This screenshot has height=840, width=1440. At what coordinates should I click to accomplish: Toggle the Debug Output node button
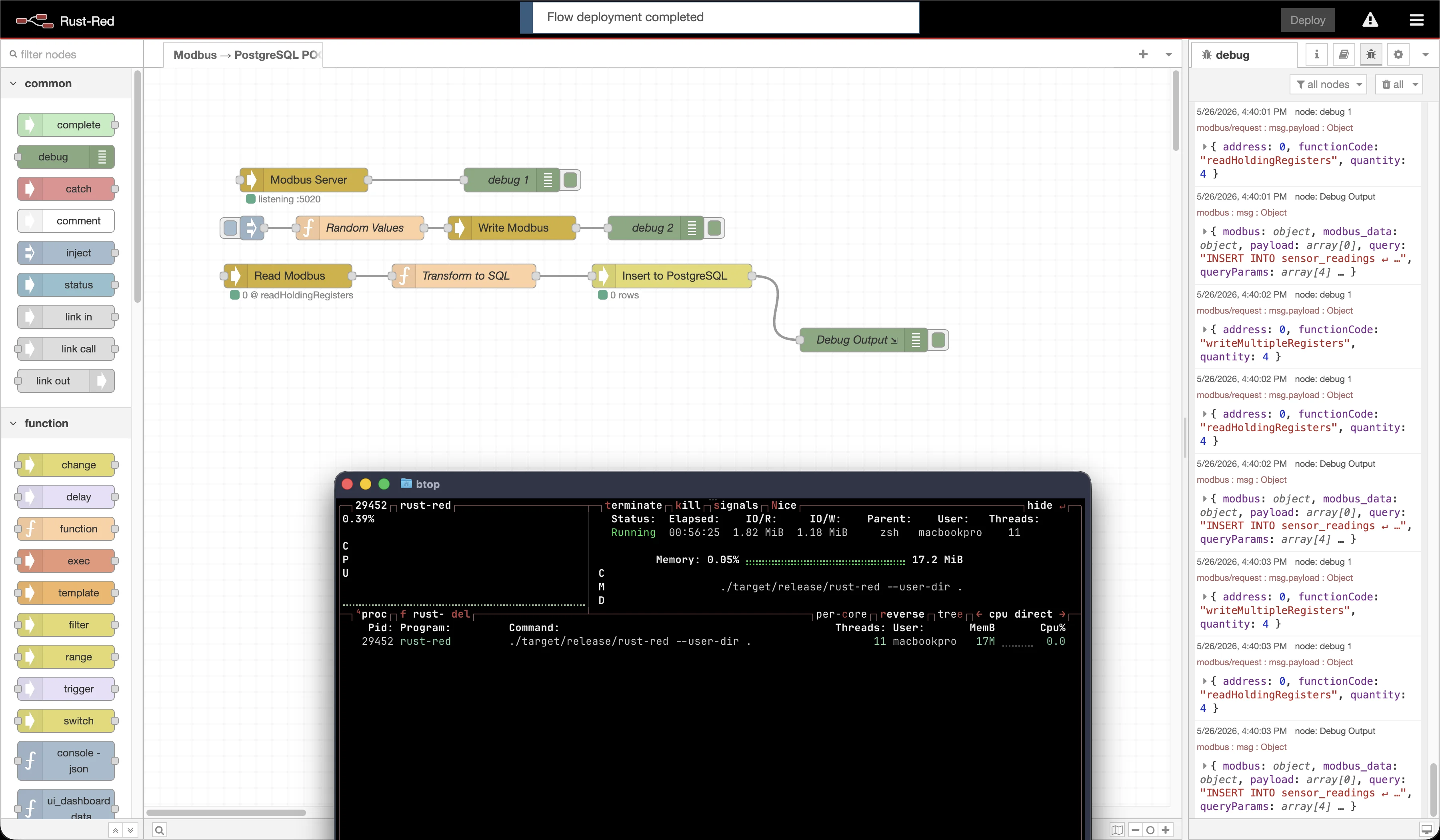(938, 340)
